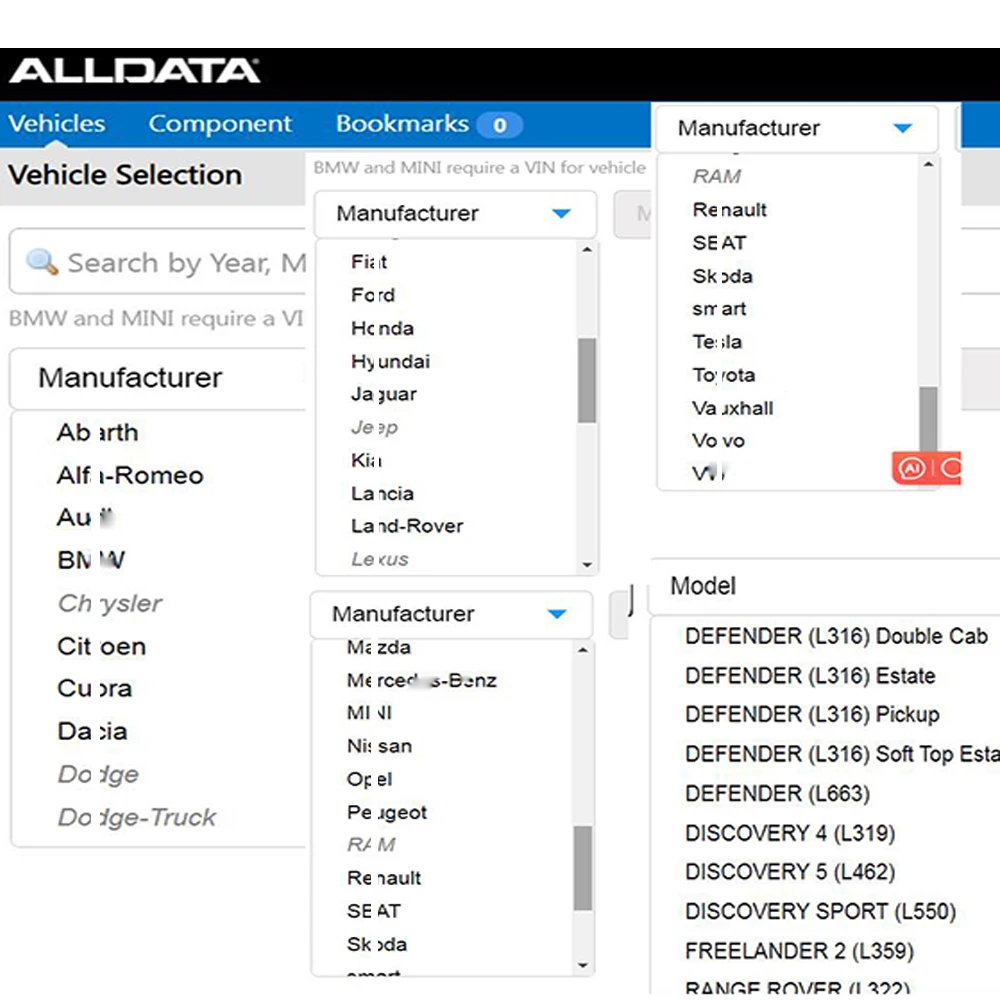Switch to the Component tab
This screenshot has width=1000, height=1000.
tap(220, 124)
